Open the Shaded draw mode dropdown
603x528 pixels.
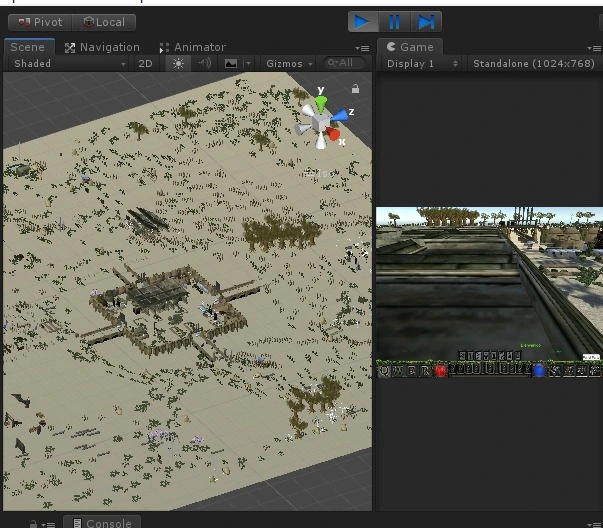[69, 63]
